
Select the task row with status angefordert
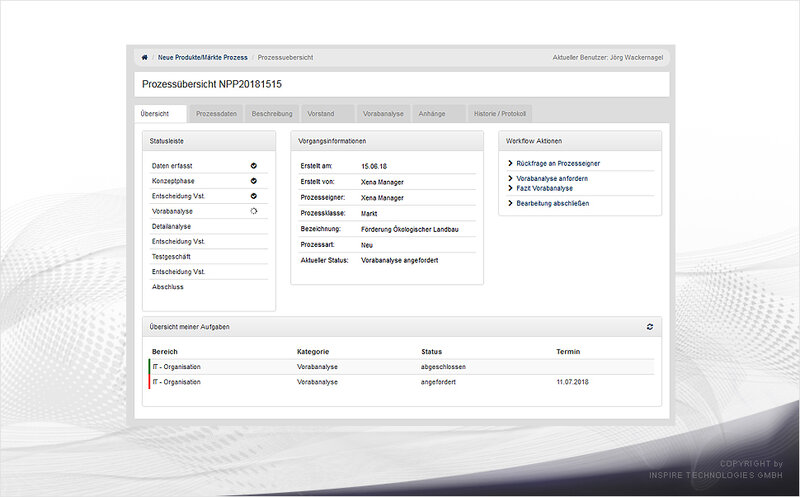pos(402,382)
